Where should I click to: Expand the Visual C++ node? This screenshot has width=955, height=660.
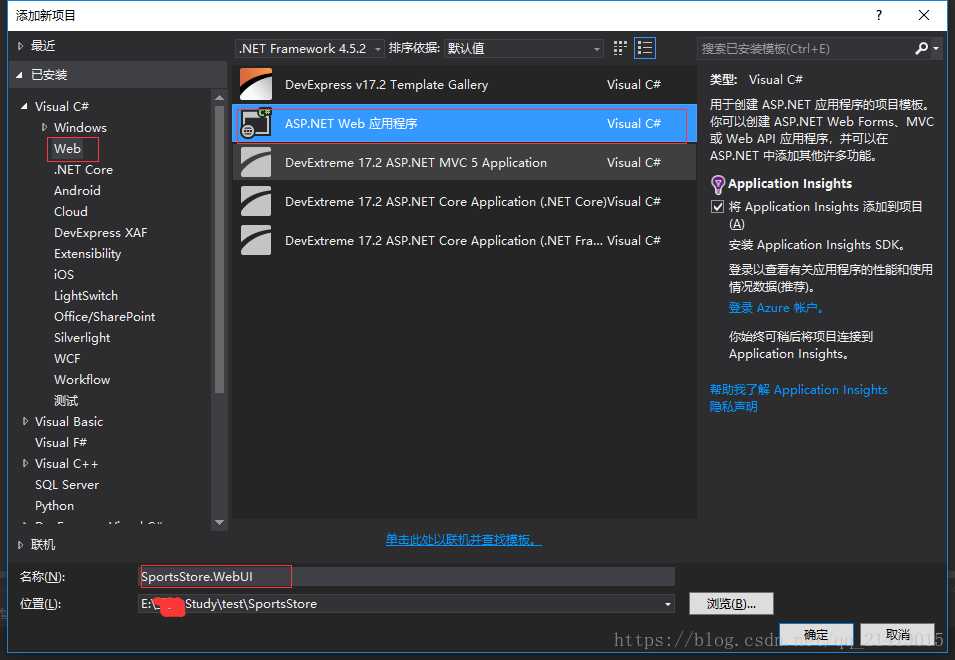point(25,463)
